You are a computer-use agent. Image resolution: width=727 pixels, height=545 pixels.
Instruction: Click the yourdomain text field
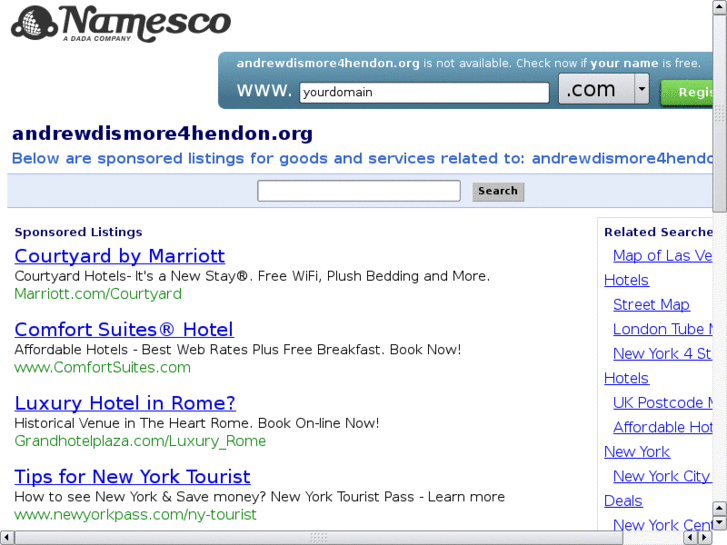click(424, 92)
